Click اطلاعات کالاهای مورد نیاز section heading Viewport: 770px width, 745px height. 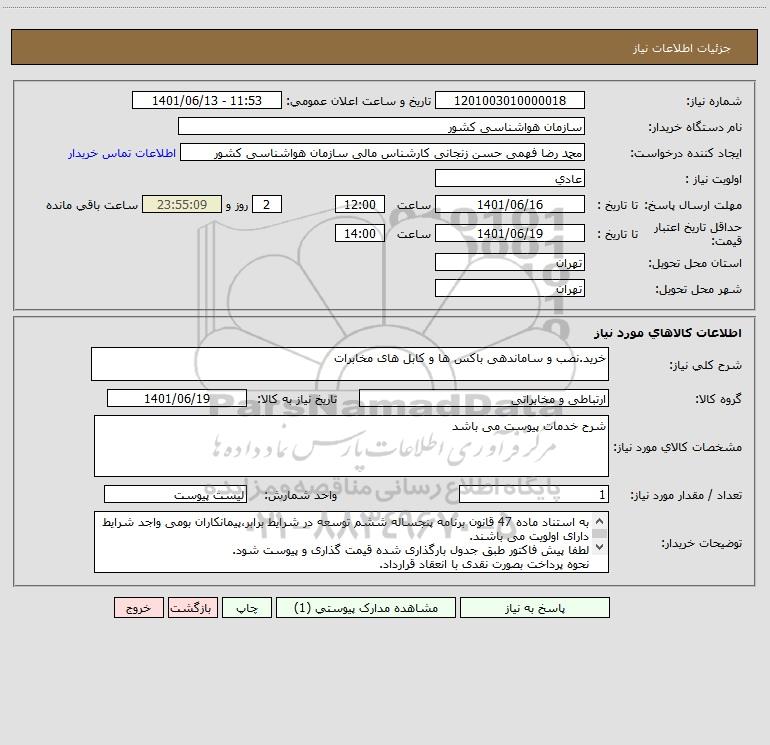[x=668, y=333]
